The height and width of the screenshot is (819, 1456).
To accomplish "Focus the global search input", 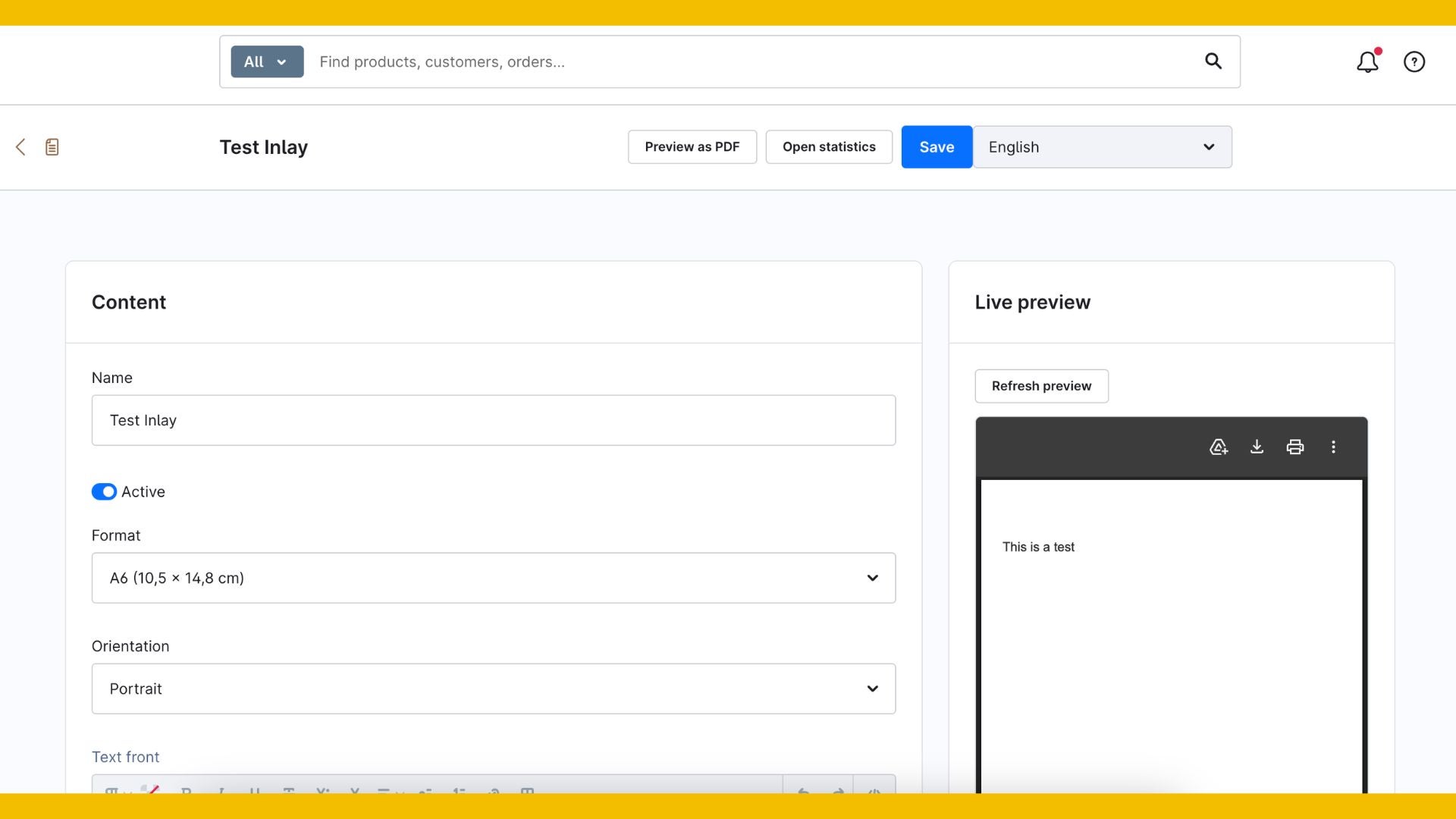I will click(x=751, y=62).
